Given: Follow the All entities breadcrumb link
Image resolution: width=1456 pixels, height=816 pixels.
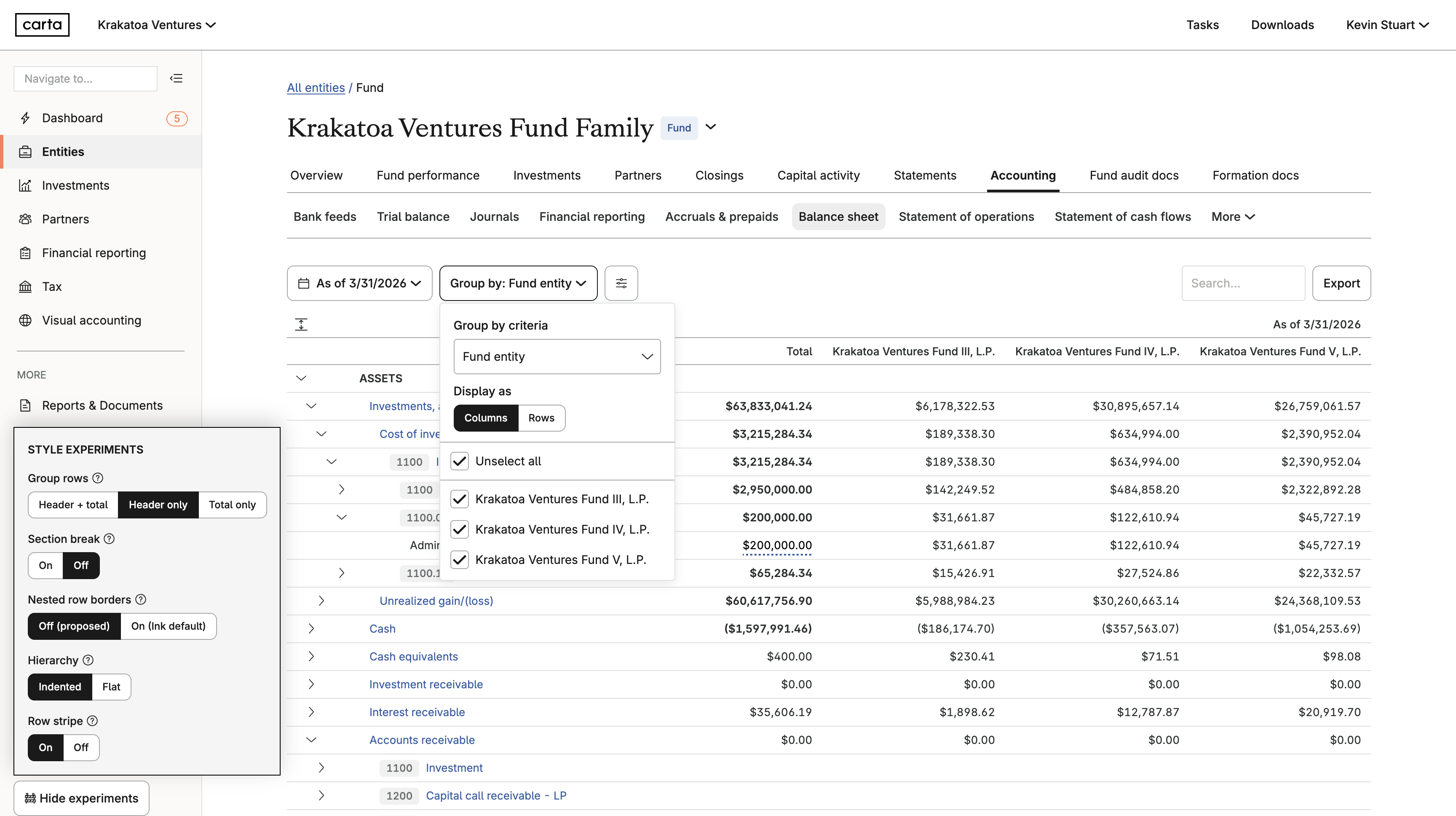Looking at the screenshot, I should pyautogui.click(x=316, y=88).
